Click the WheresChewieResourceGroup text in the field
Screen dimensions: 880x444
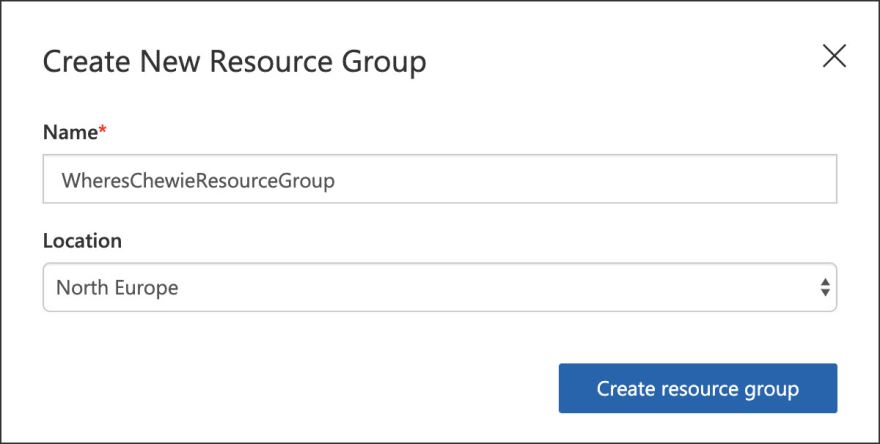click(198, 181)
